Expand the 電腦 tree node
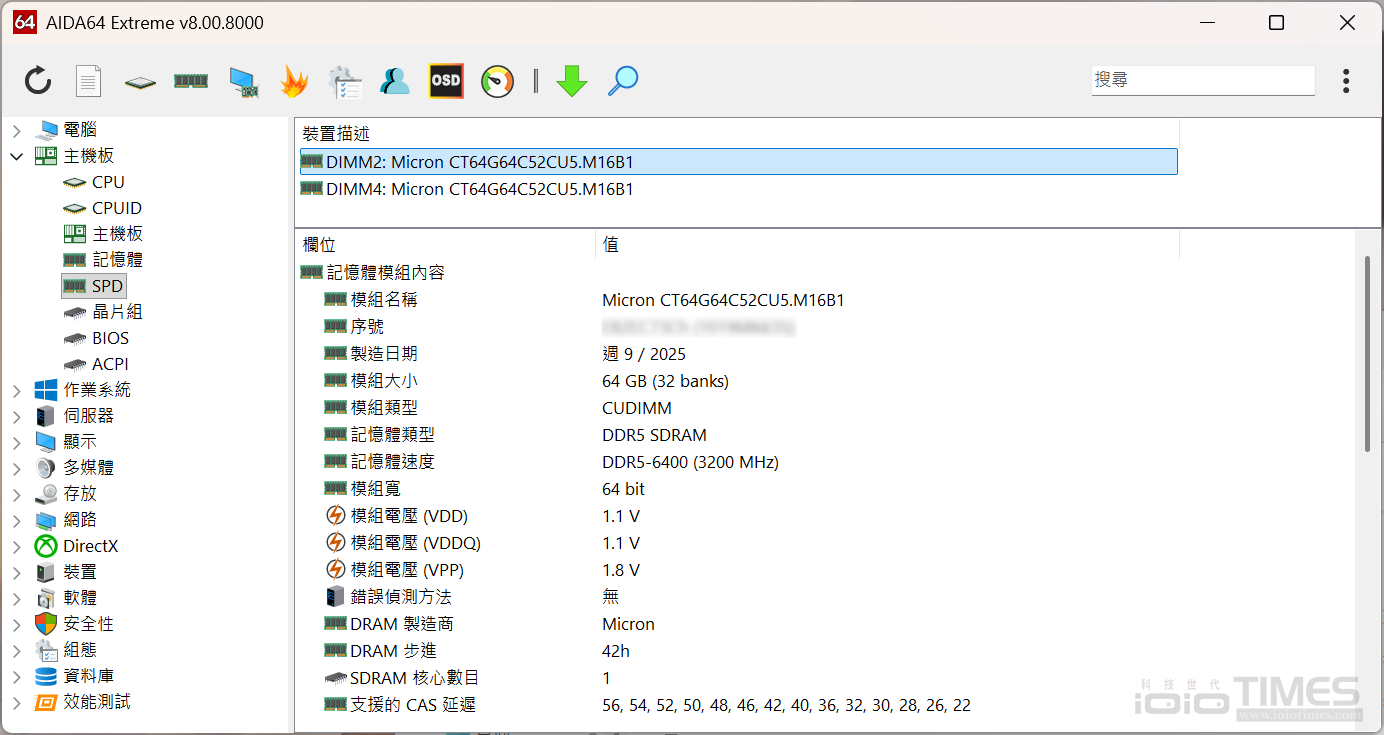The width and height of the screenshot is (1384, 735). (17, 130)
